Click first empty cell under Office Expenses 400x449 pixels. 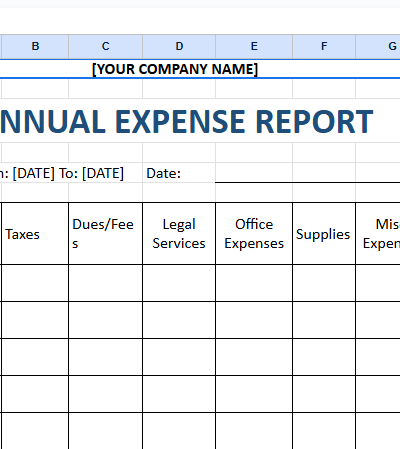[254, 283]
